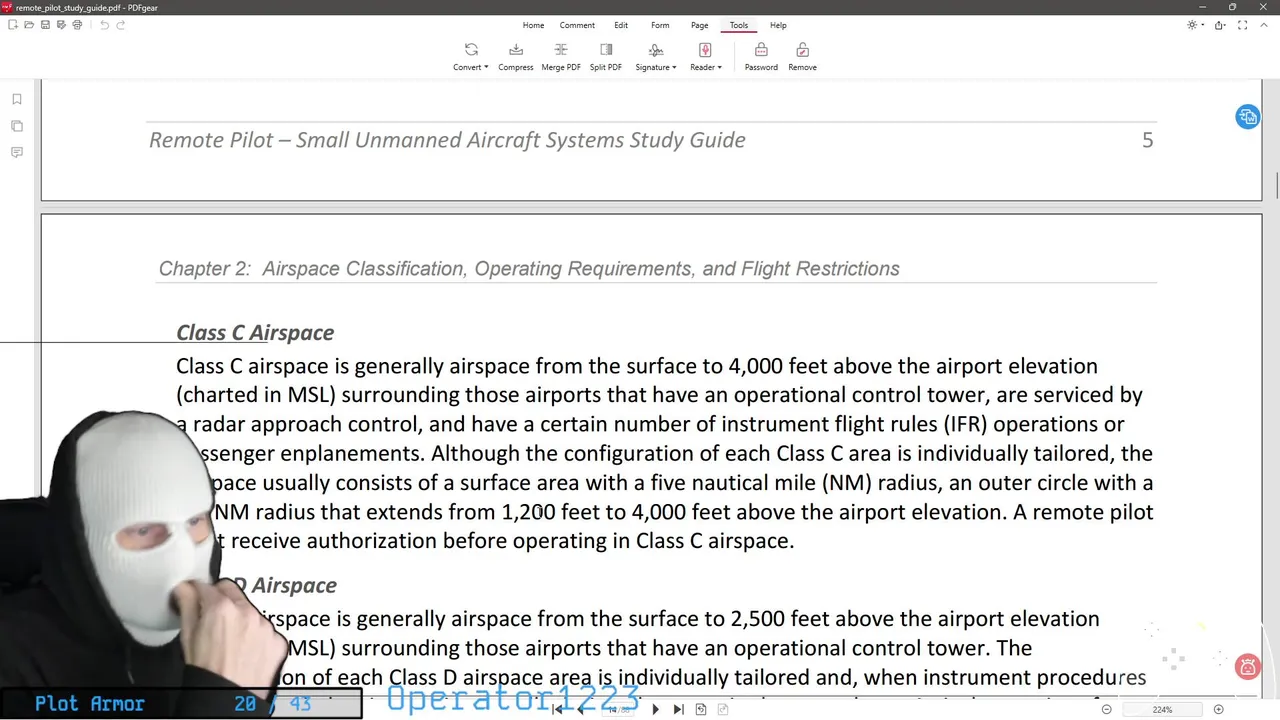Open the Signature dropdown
This screenshot has width=1280, height=720.
(x=656, y=57)
